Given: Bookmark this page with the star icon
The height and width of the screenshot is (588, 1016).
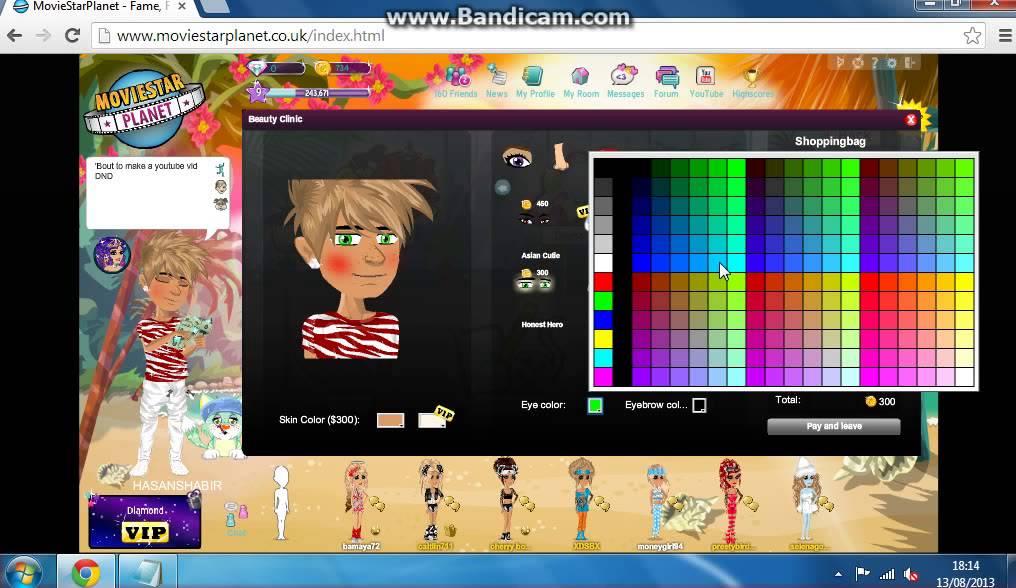Looking at the screenshot, I should point(972,36).
